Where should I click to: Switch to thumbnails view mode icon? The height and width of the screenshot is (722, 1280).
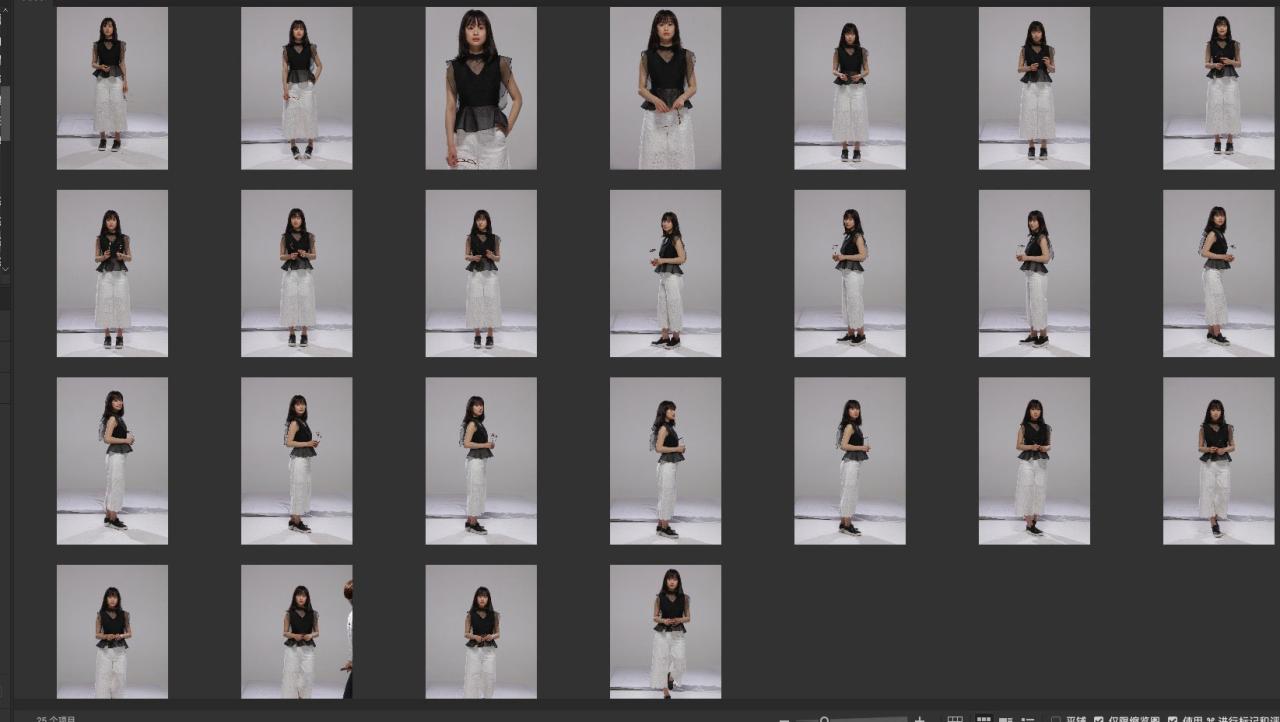(984, 719)
